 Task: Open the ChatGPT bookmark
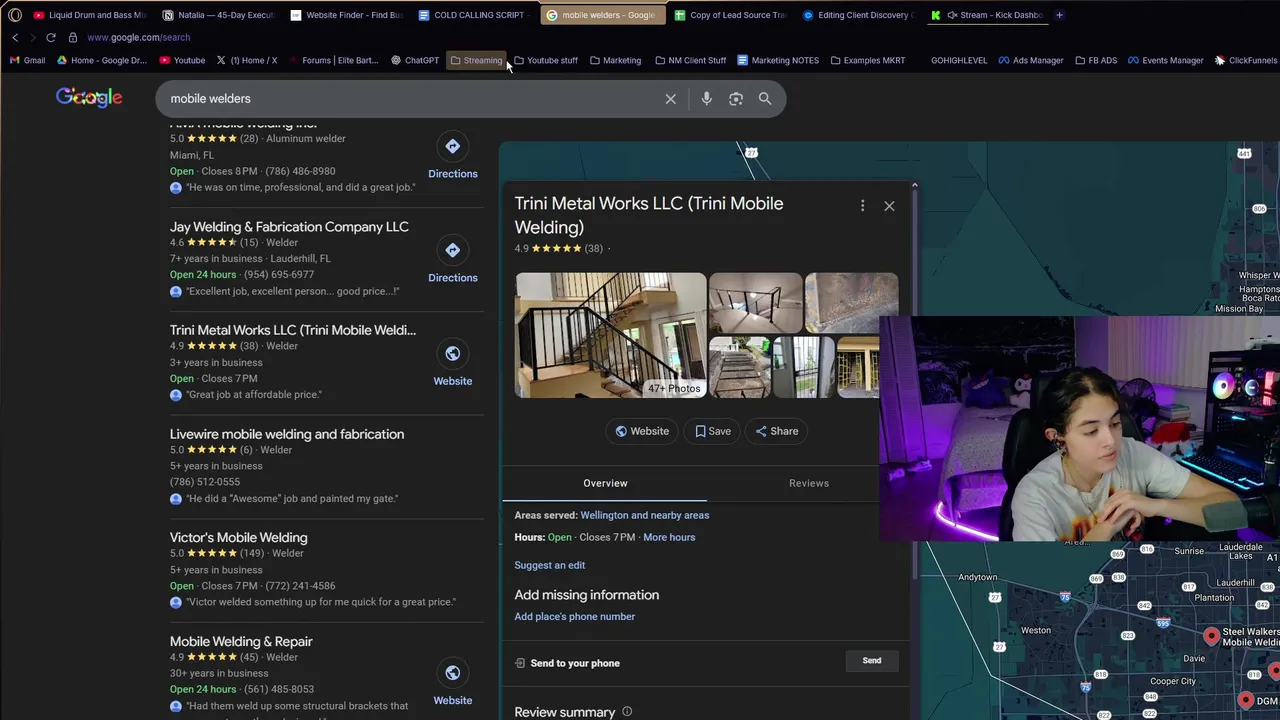pyautogui.click(x=415, y=60)
